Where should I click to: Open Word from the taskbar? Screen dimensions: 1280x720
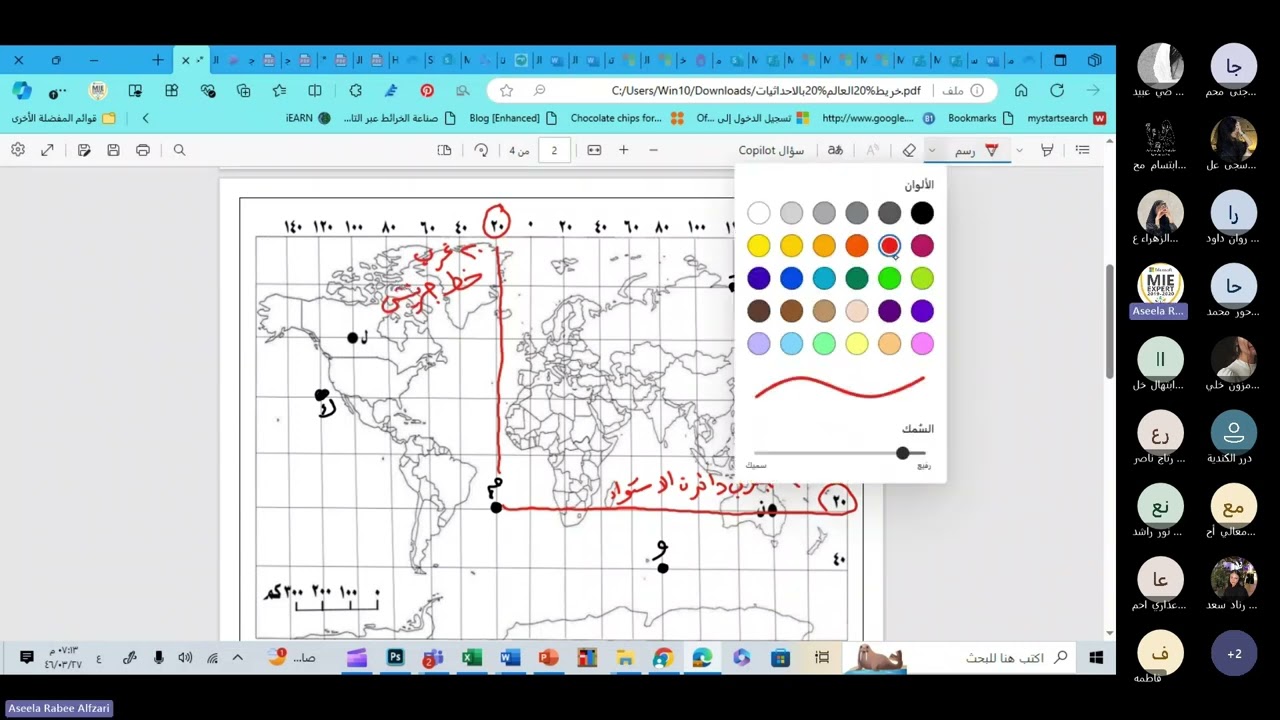point(510,657)
